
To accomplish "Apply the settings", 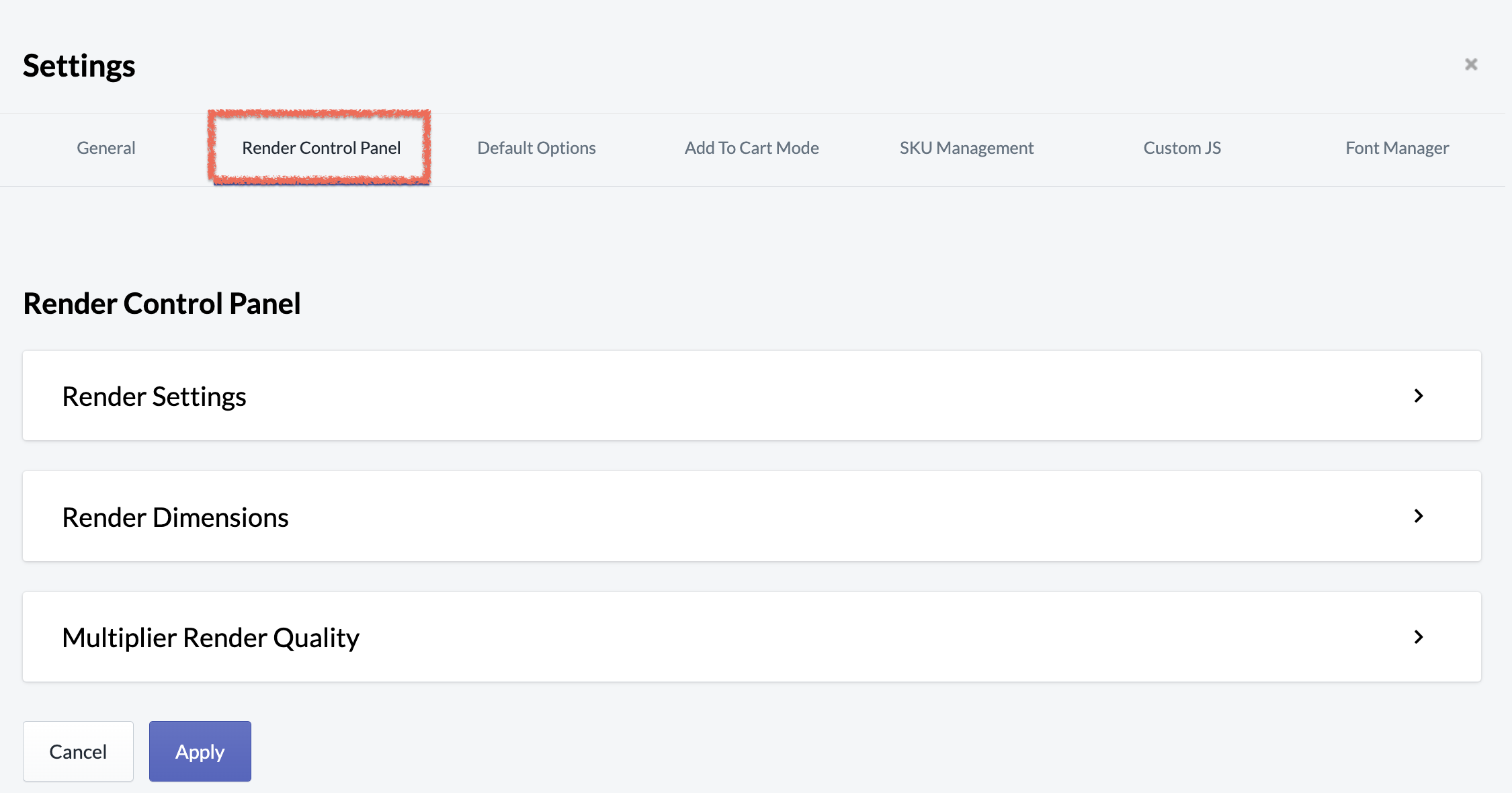I will point(200,751).
